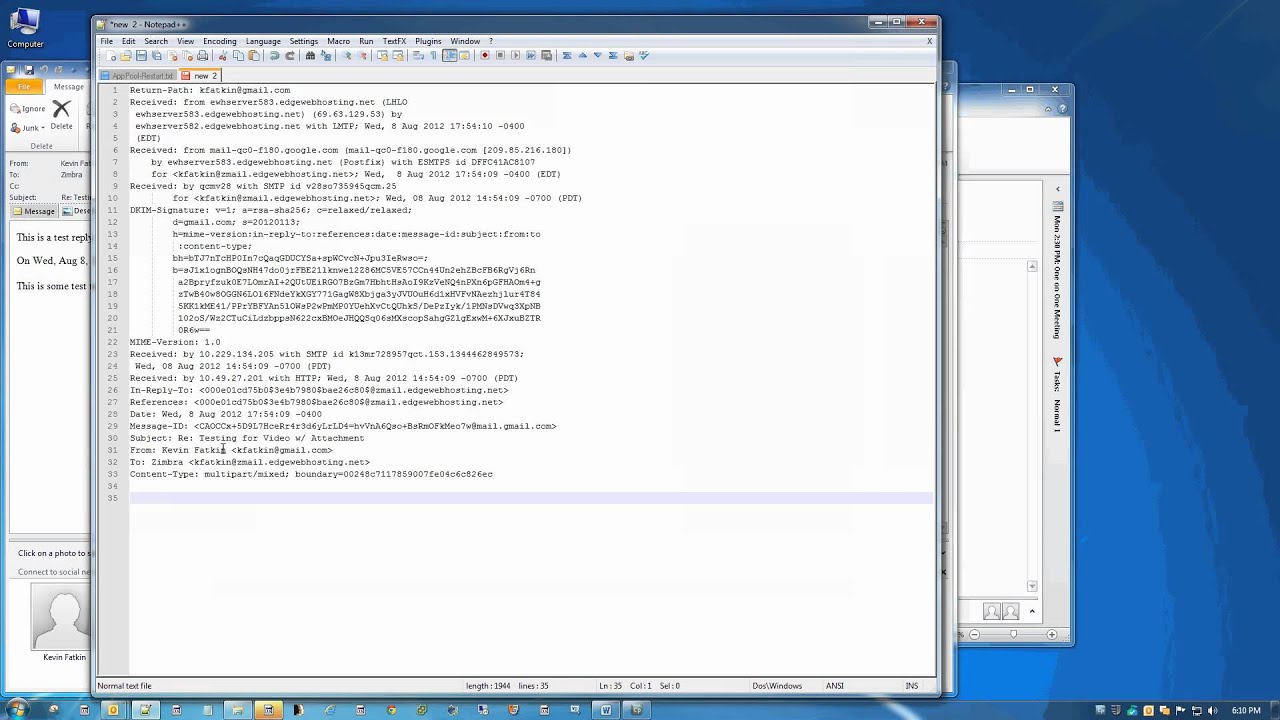Open the Windows Start menu
This screenshot has width=1280, height=720.
click(x=17, y=710)
